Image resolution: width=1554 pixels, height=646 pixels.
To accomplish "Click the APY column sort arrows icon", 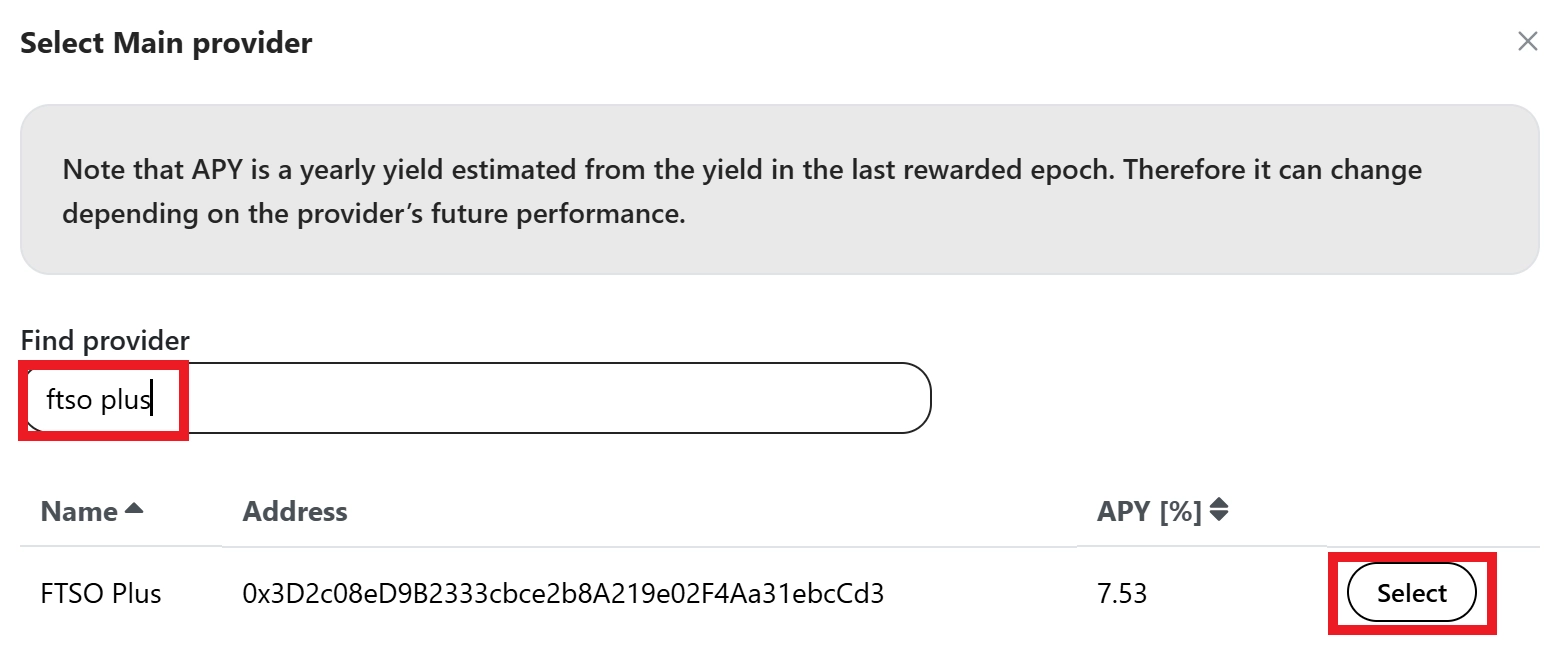I will [1218, 510].
